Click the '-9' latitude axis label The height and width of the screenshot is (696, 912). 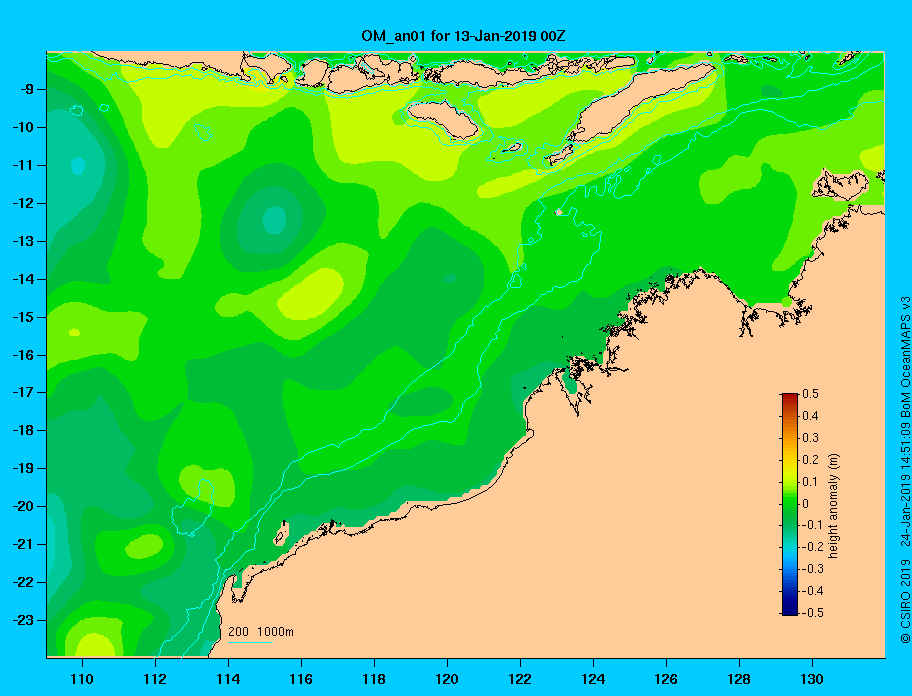27,90
